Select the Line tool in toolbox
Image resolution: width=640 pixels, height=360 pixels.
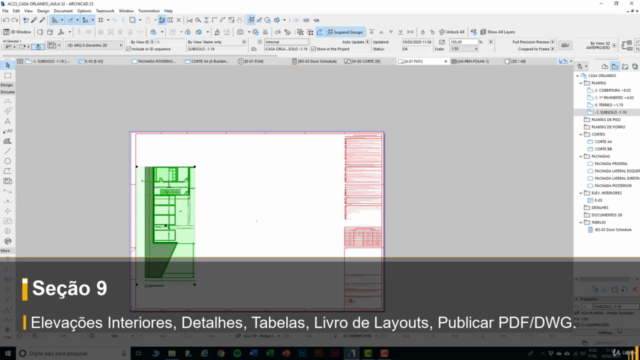(7, 151)
